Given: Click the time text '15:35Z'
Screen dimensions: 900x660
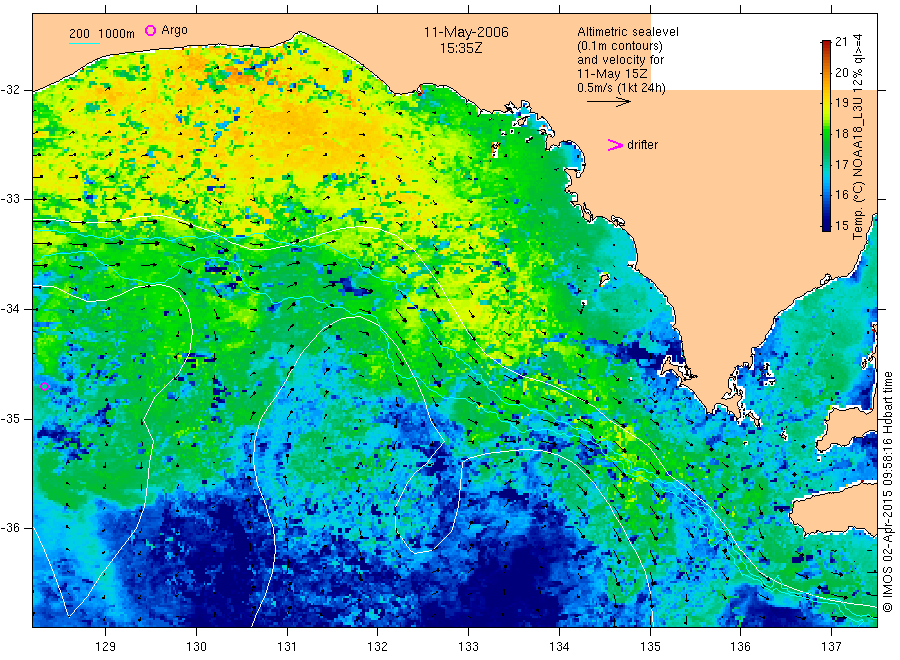Looking at the screenshot, I should point(461,48).
